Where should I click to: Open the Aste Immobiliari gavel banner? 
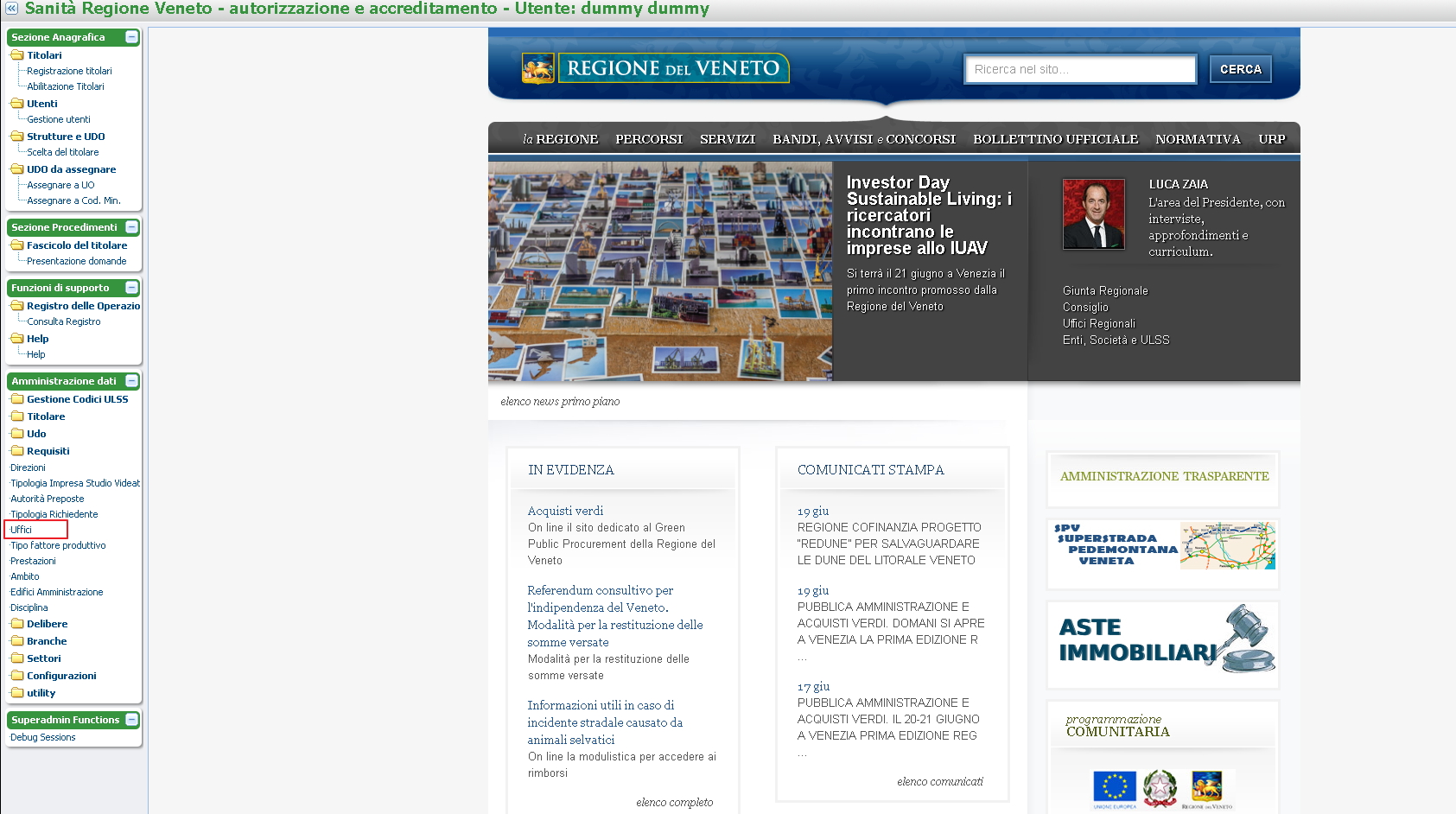(x=1162, y=645)
